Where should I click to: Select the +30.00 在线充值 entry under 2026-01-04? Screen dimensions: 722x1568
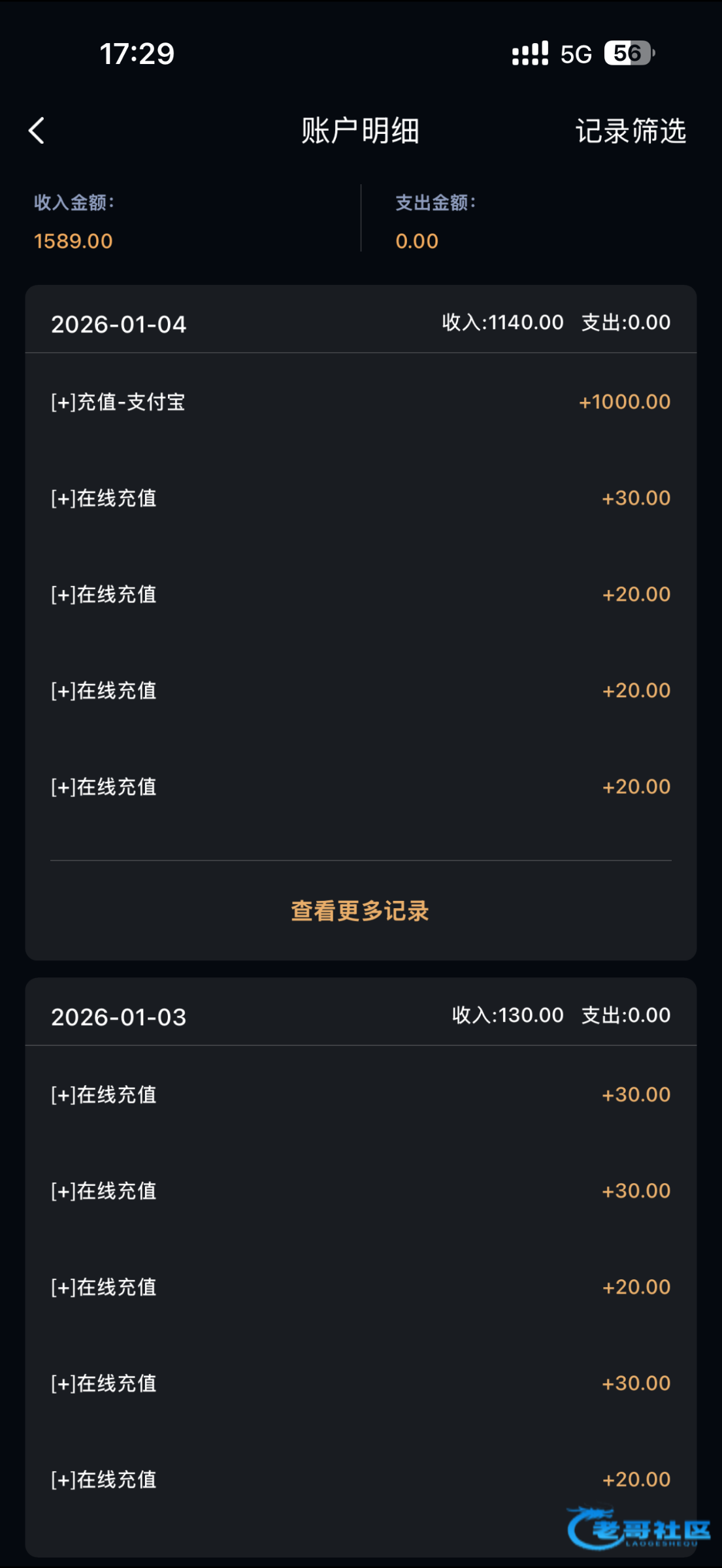pyautogui.click(x=361, y=498)
